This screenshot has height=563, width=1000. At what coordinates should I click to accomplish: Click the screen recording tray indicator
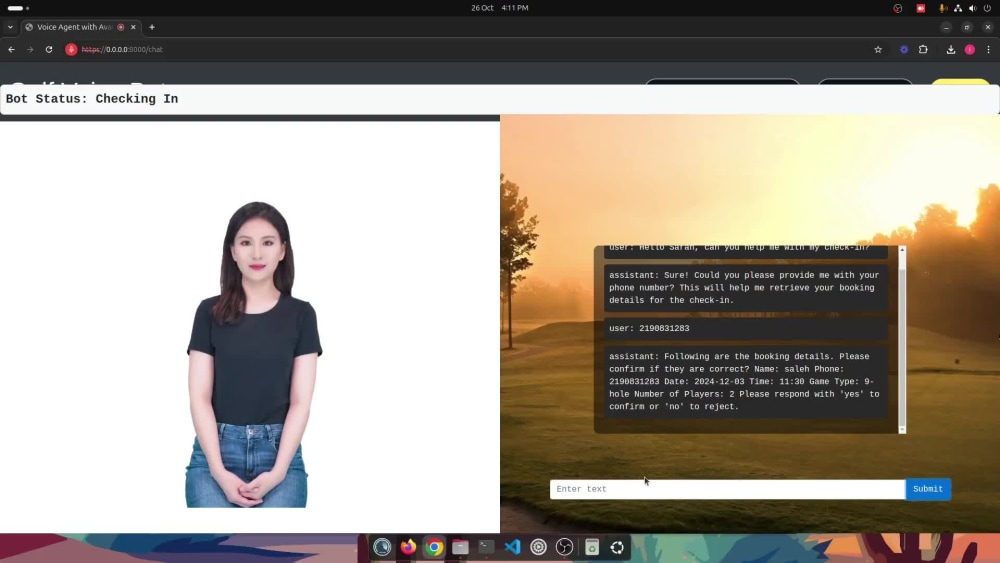tap(920, 8)
